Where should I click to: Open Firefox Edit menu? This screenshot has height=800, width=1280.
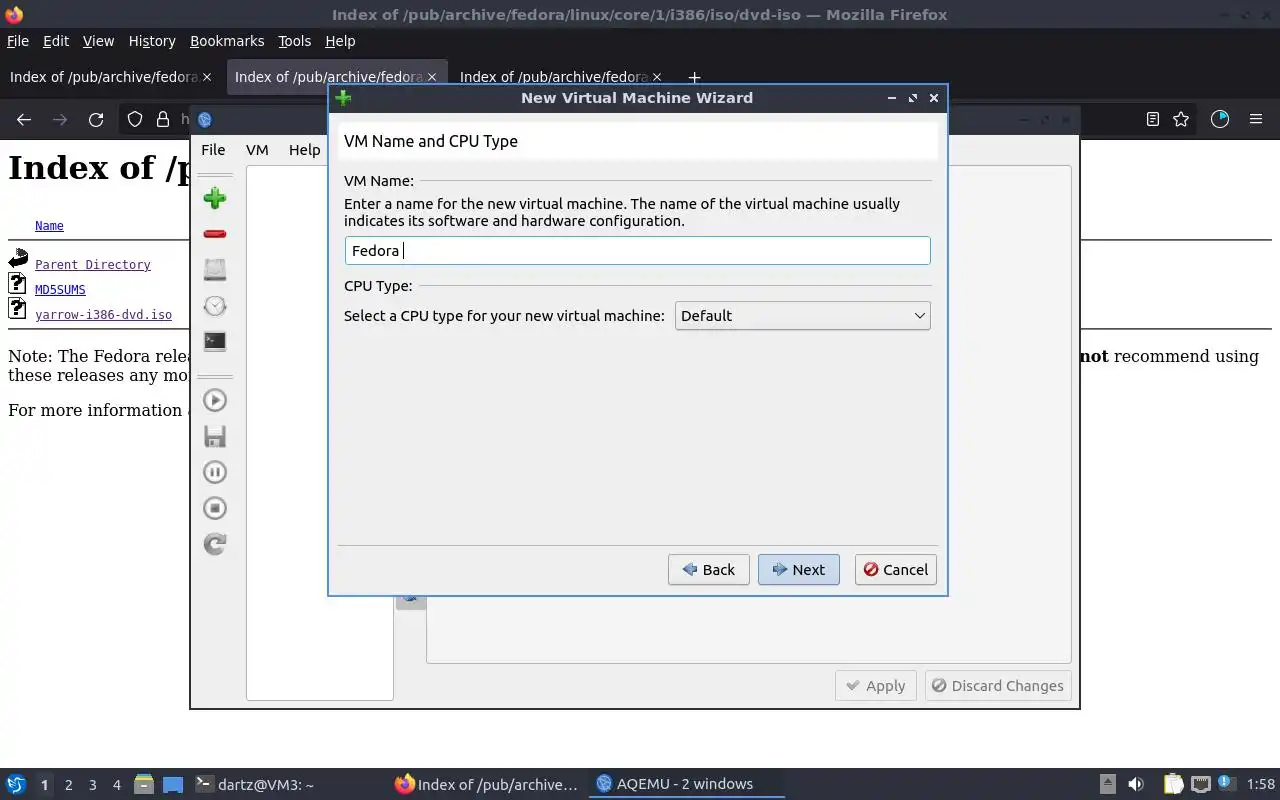click(x=56, y=41)
